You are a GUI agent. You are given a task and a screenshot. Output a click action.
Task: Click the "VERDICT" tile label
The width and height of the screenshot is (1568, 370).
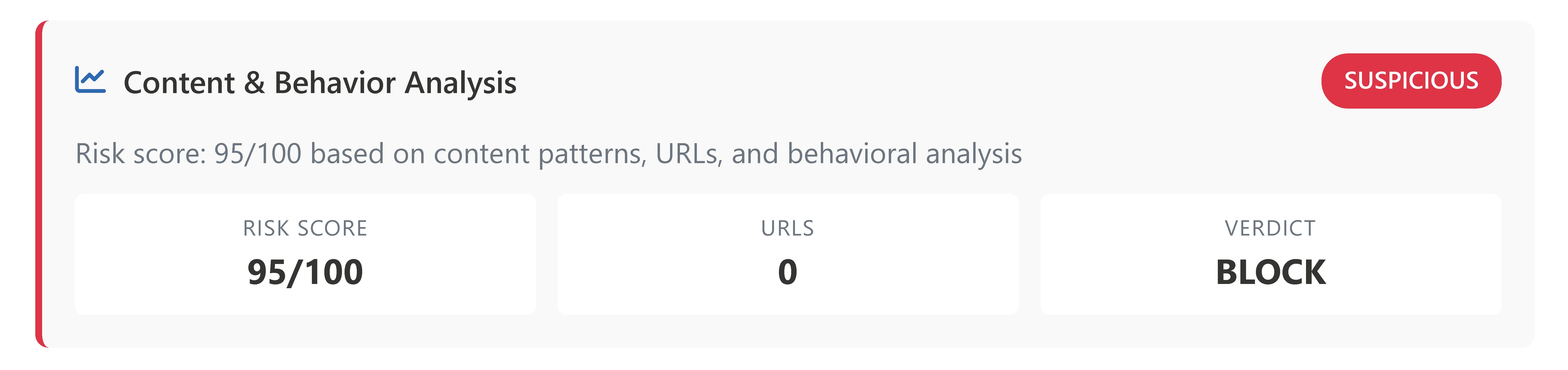click(1270, 228)
